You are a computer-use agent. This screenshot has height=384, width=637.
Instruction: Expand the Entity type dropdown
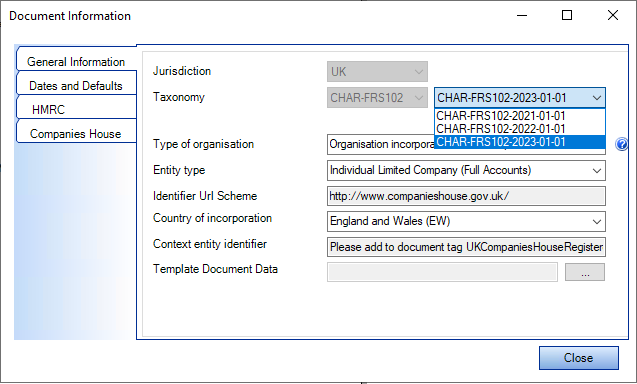[466, 170]
